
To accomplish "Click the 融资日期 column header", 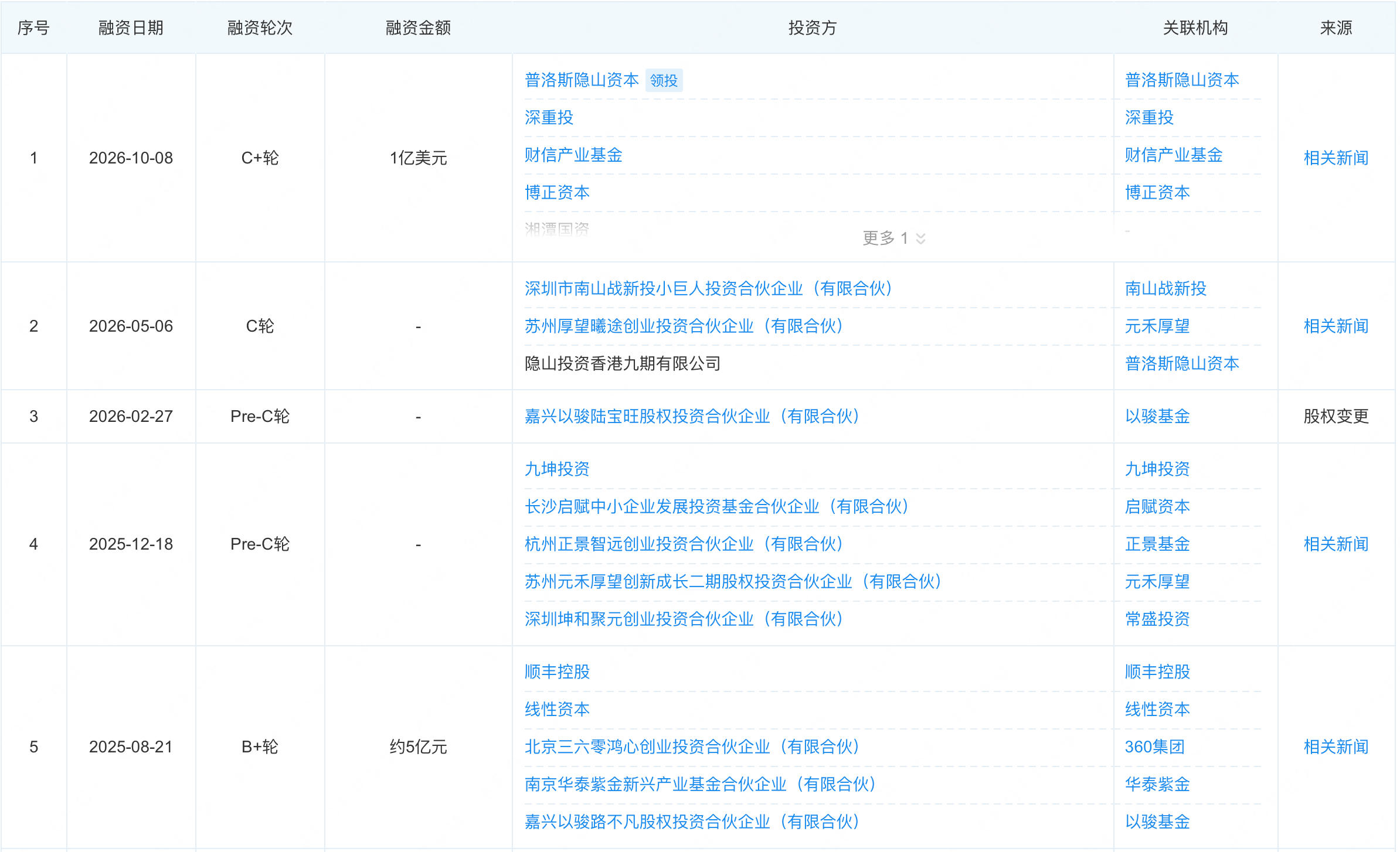I will [x=131, y=28].
